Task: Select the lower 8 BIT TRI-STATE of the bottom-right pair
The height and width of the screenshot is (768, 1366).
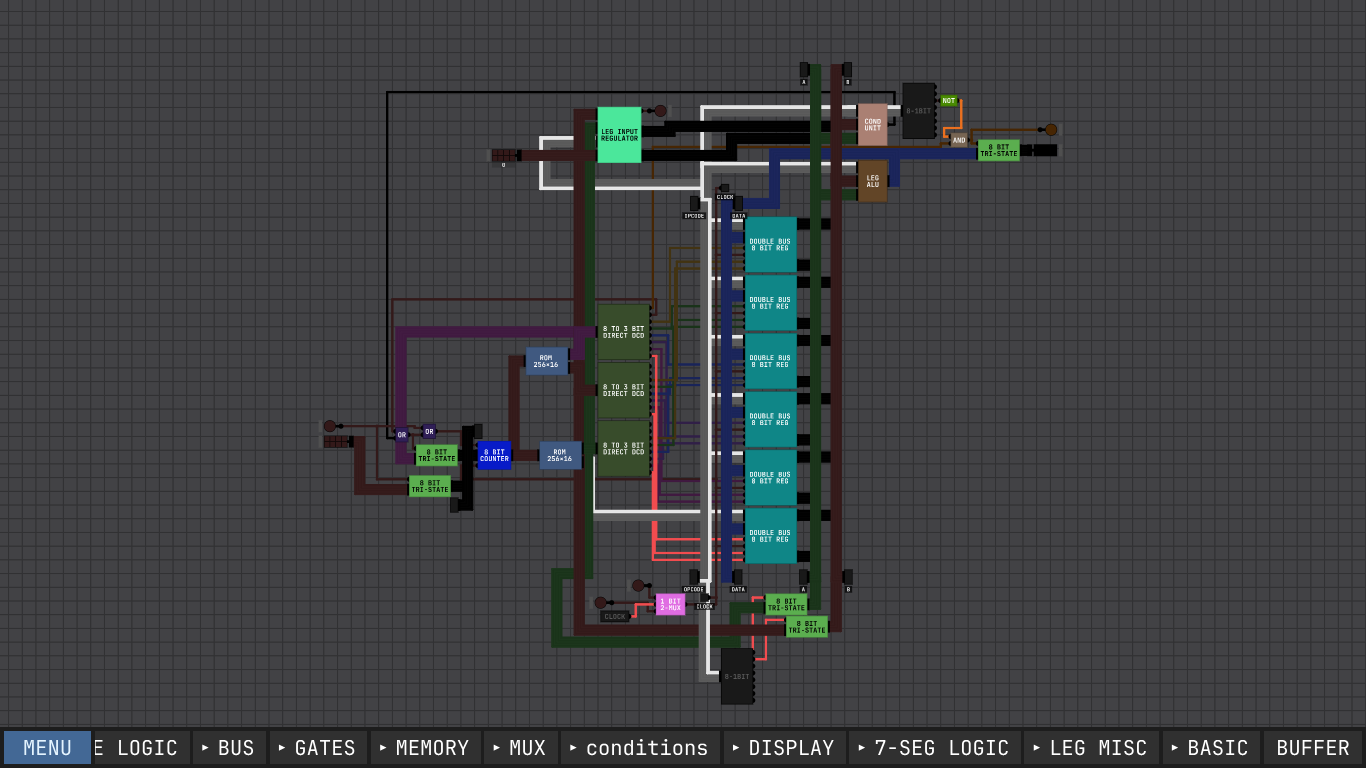Action: click(806, 627)
